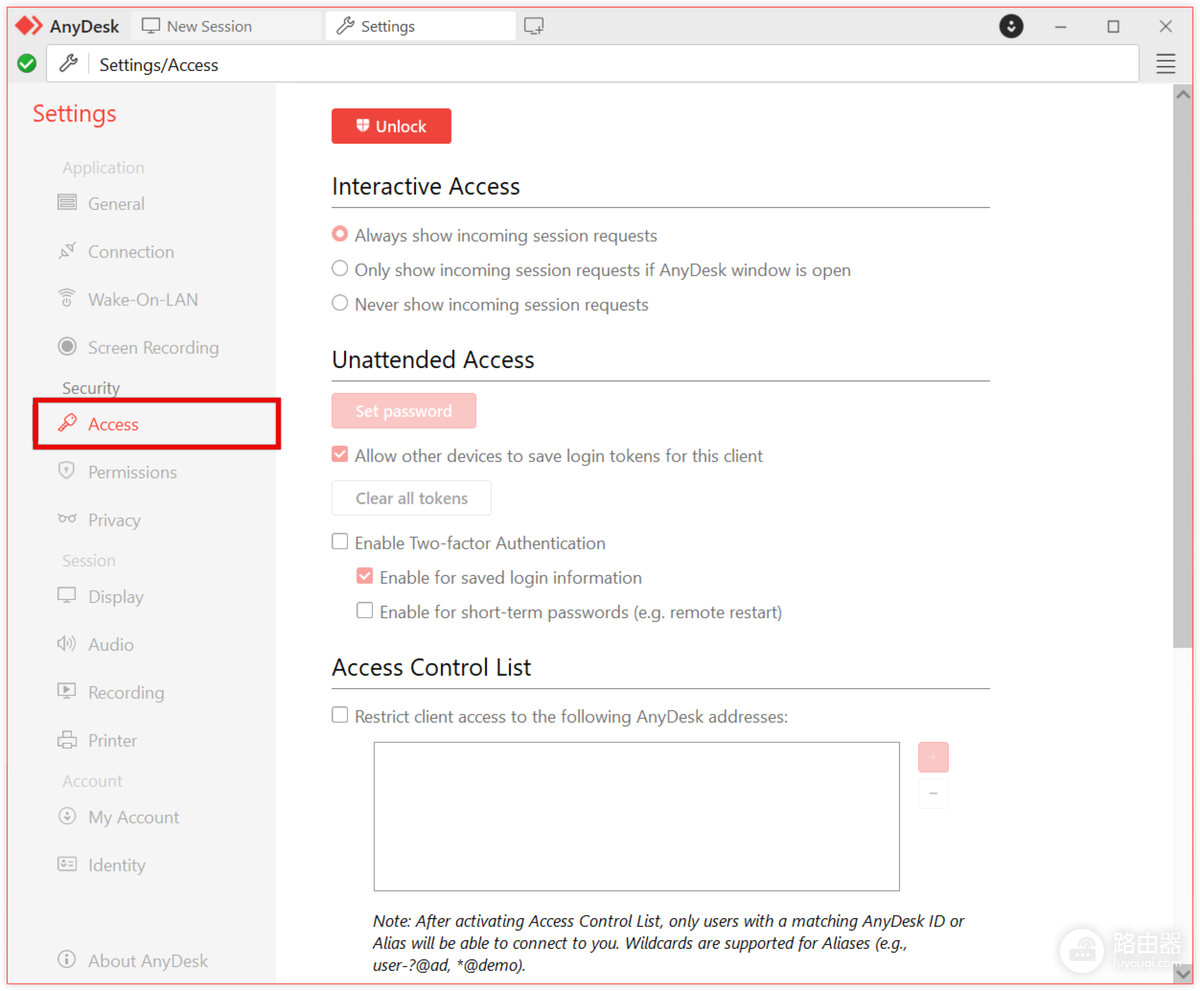Open Audio settings page

pos(111,645)
